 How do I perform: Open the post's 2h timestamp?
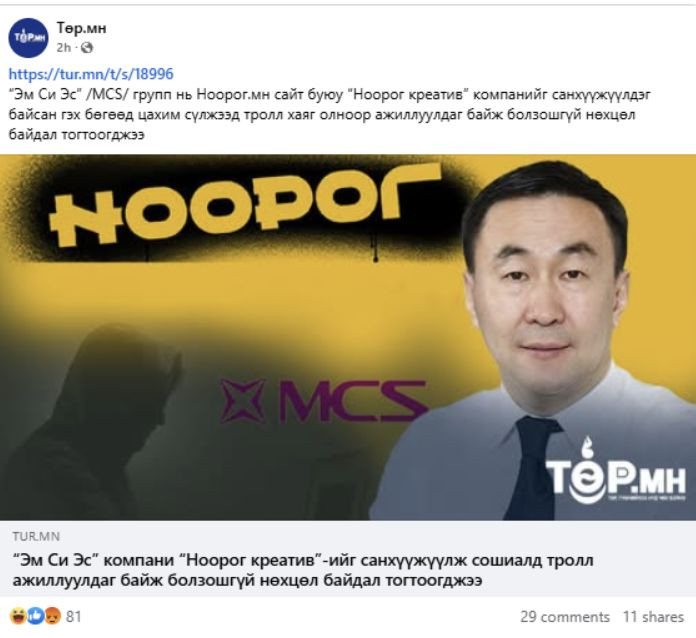63,48
